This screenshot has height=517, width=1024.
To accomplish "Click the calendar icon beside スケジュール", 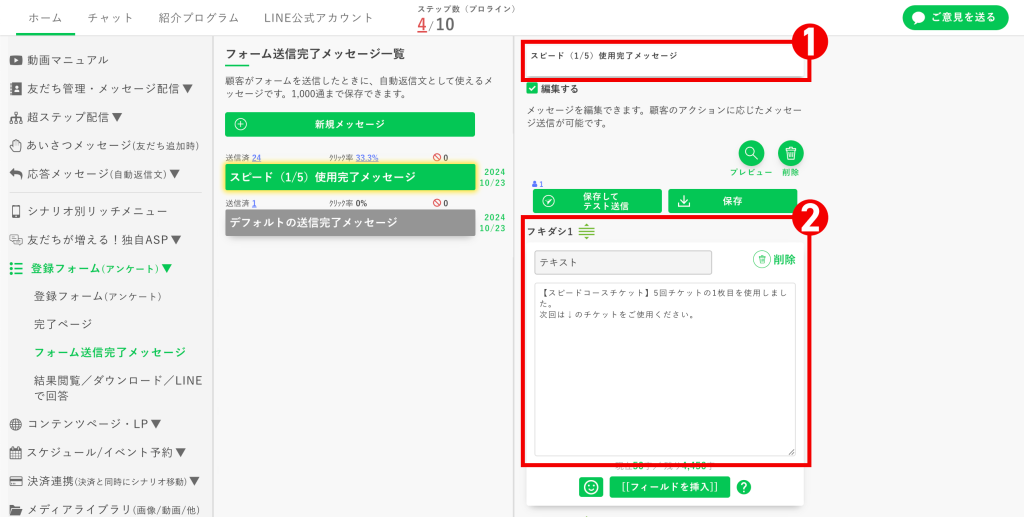I will tap(16, 452).
